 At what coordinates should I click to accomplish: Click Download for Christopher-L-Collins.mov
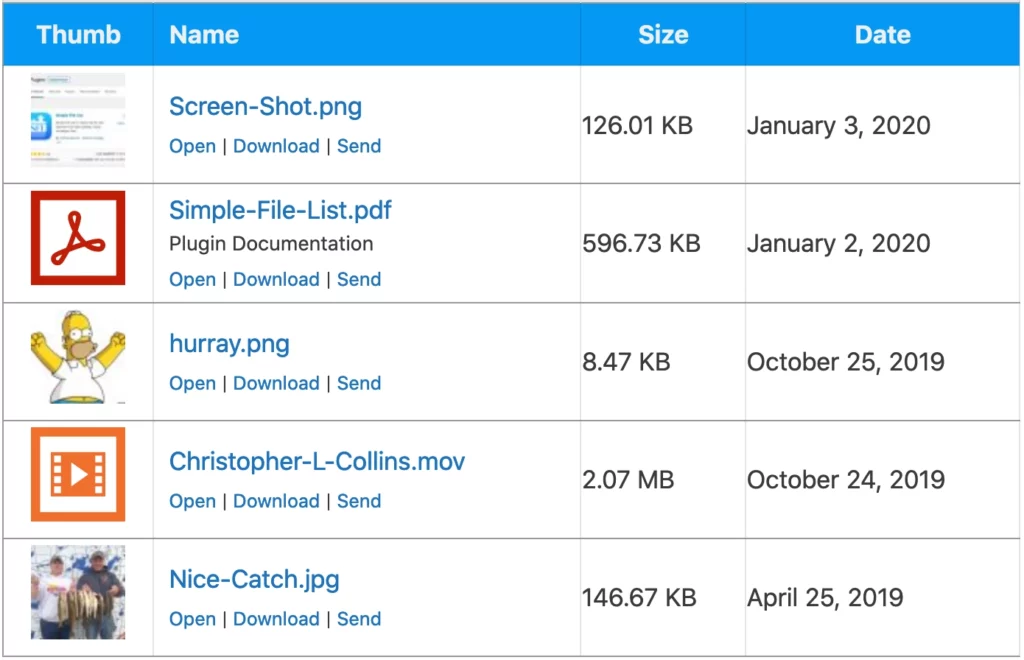point(276,501)
